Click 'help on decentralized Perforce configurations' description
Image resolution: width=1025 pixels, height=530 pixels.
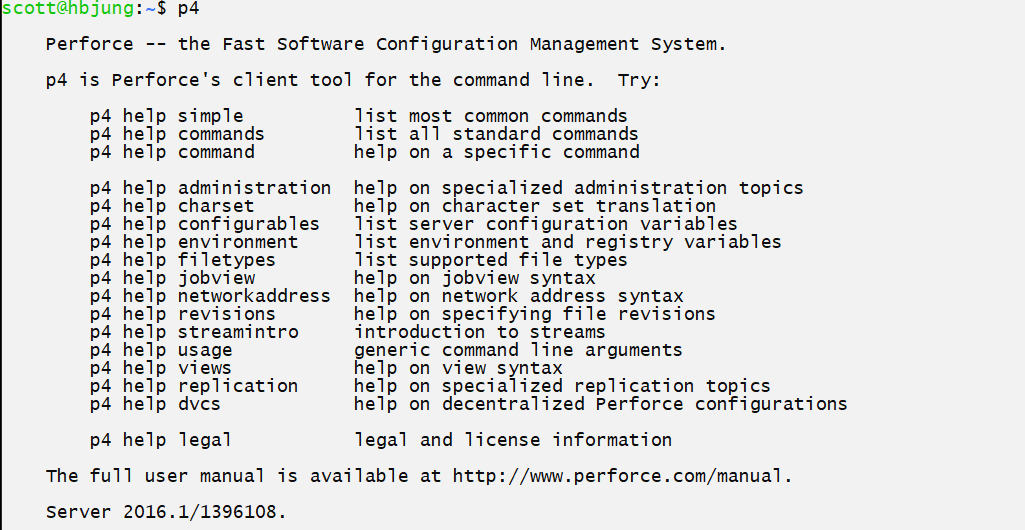601,404
